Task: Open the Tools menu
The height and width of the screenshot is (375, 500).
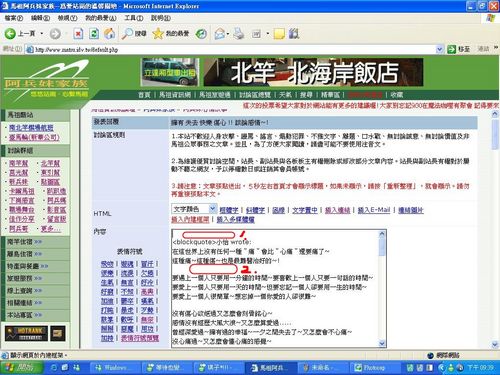Action: 134,18
